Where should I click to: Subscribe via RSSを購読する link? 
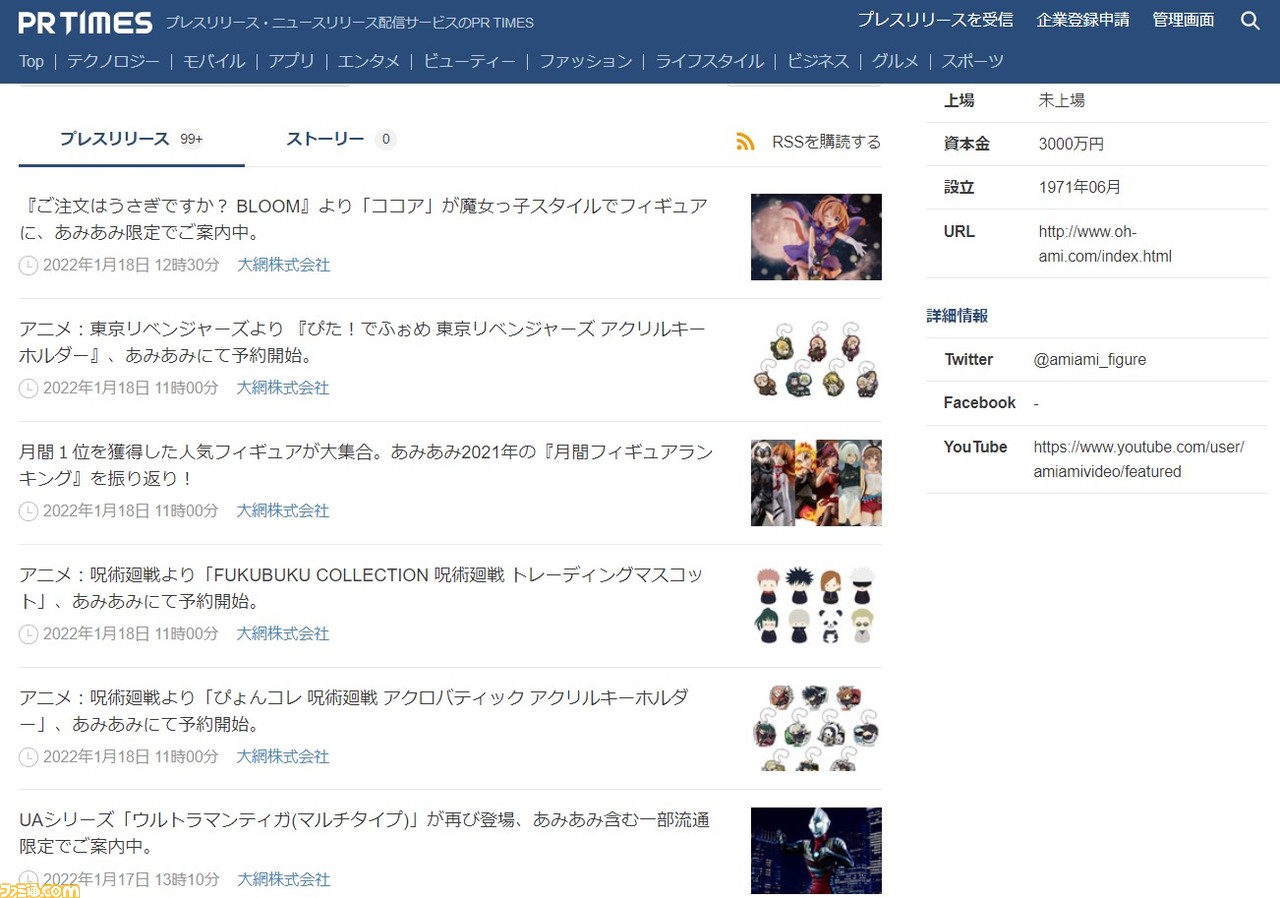tap(826, 142)
